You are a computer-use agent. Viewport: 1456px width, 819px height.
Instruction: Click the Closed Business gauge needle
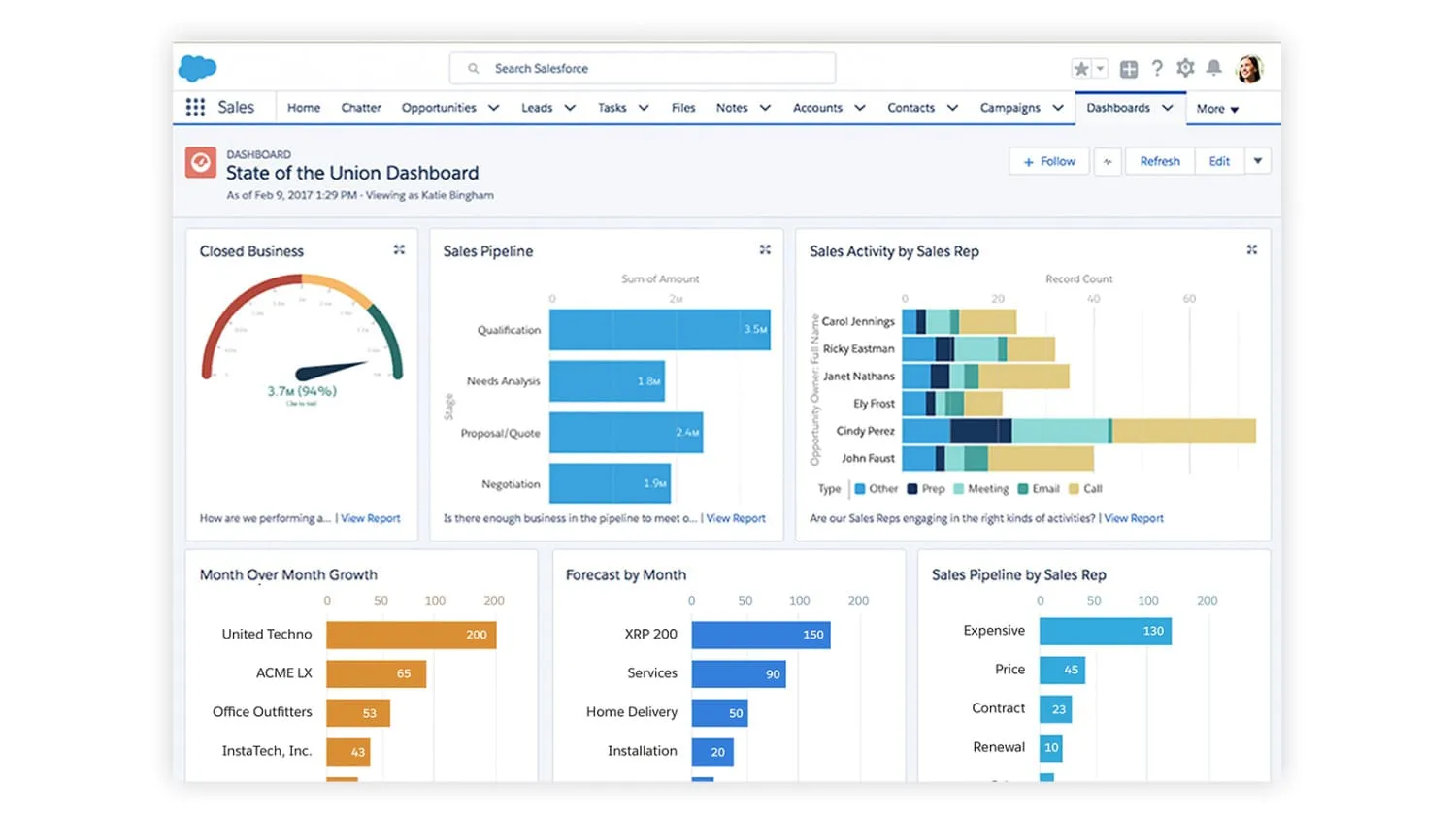331,370
